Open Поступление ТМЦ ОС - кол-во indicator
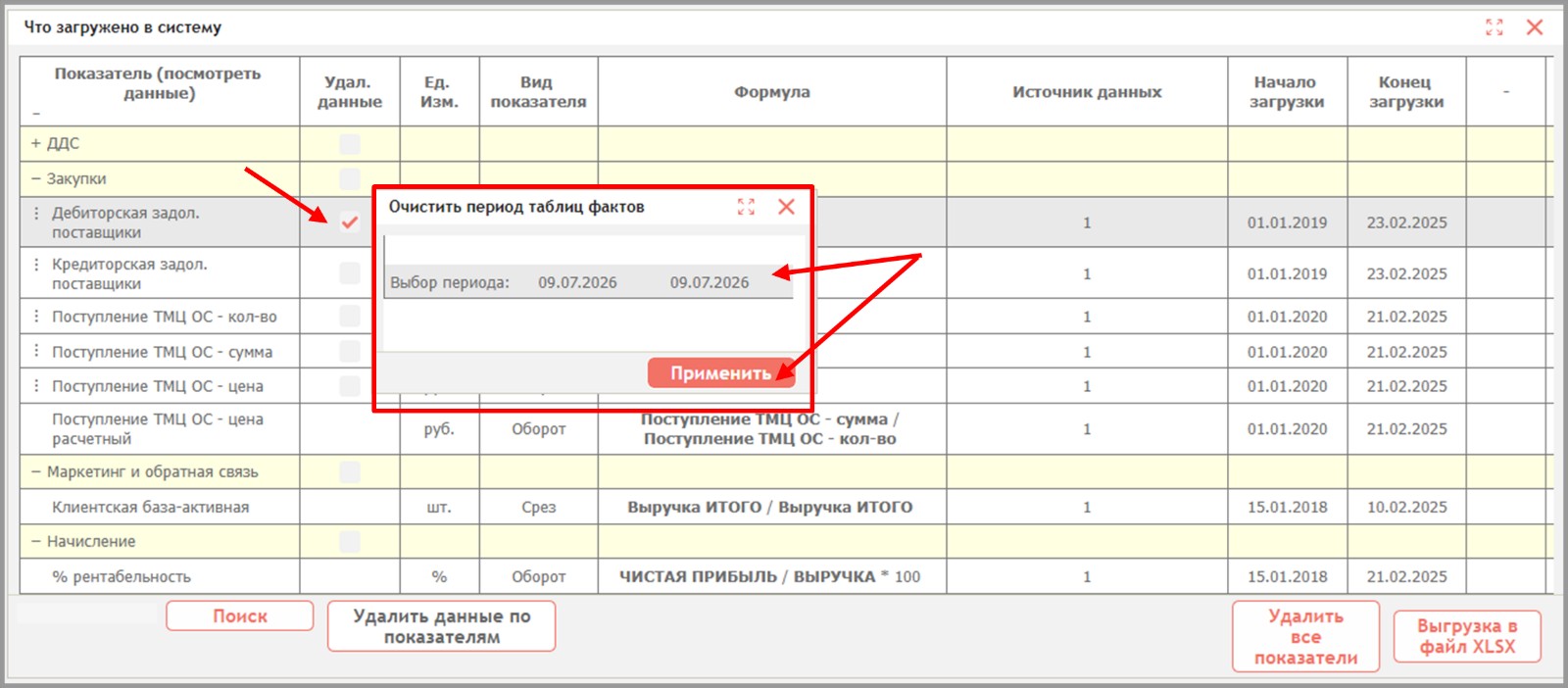Viewport: 1568px width, 688px height. coord(165,317)
